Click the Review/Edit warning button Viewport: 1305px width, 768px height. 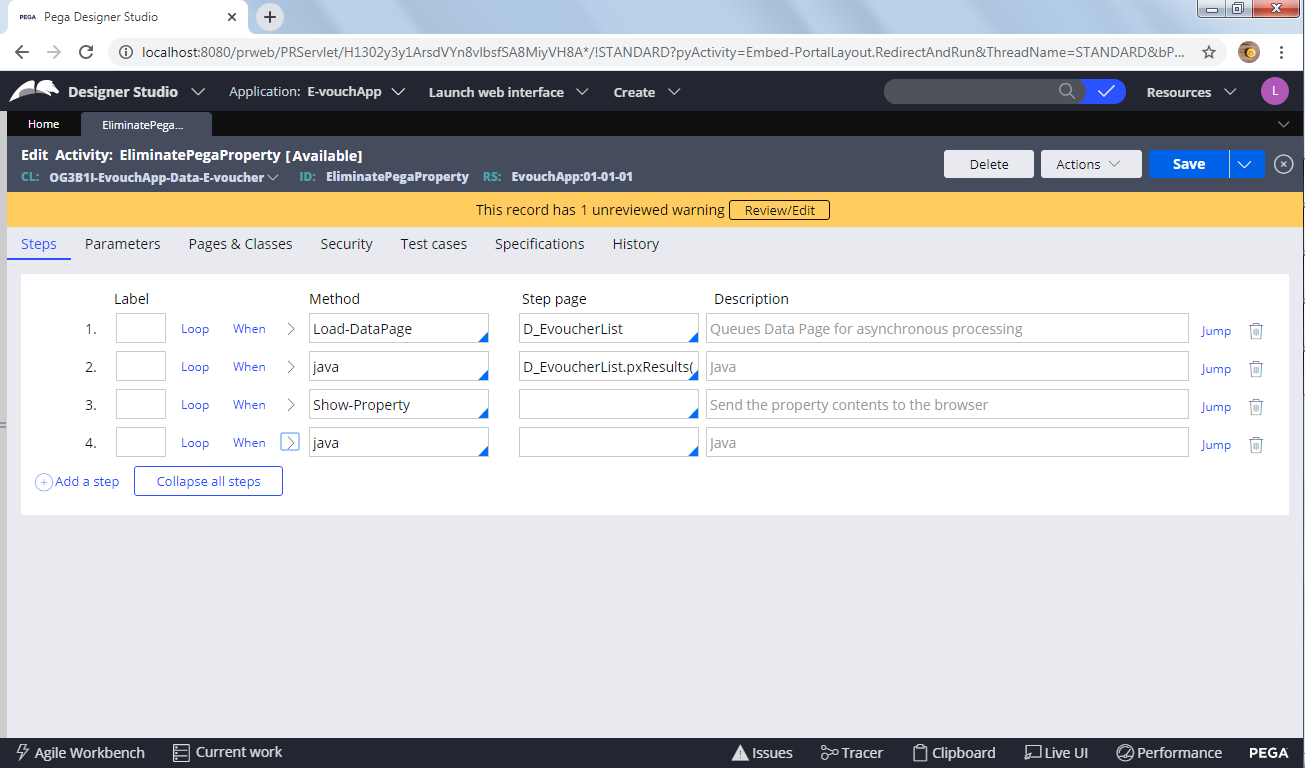tap(779, 210)
